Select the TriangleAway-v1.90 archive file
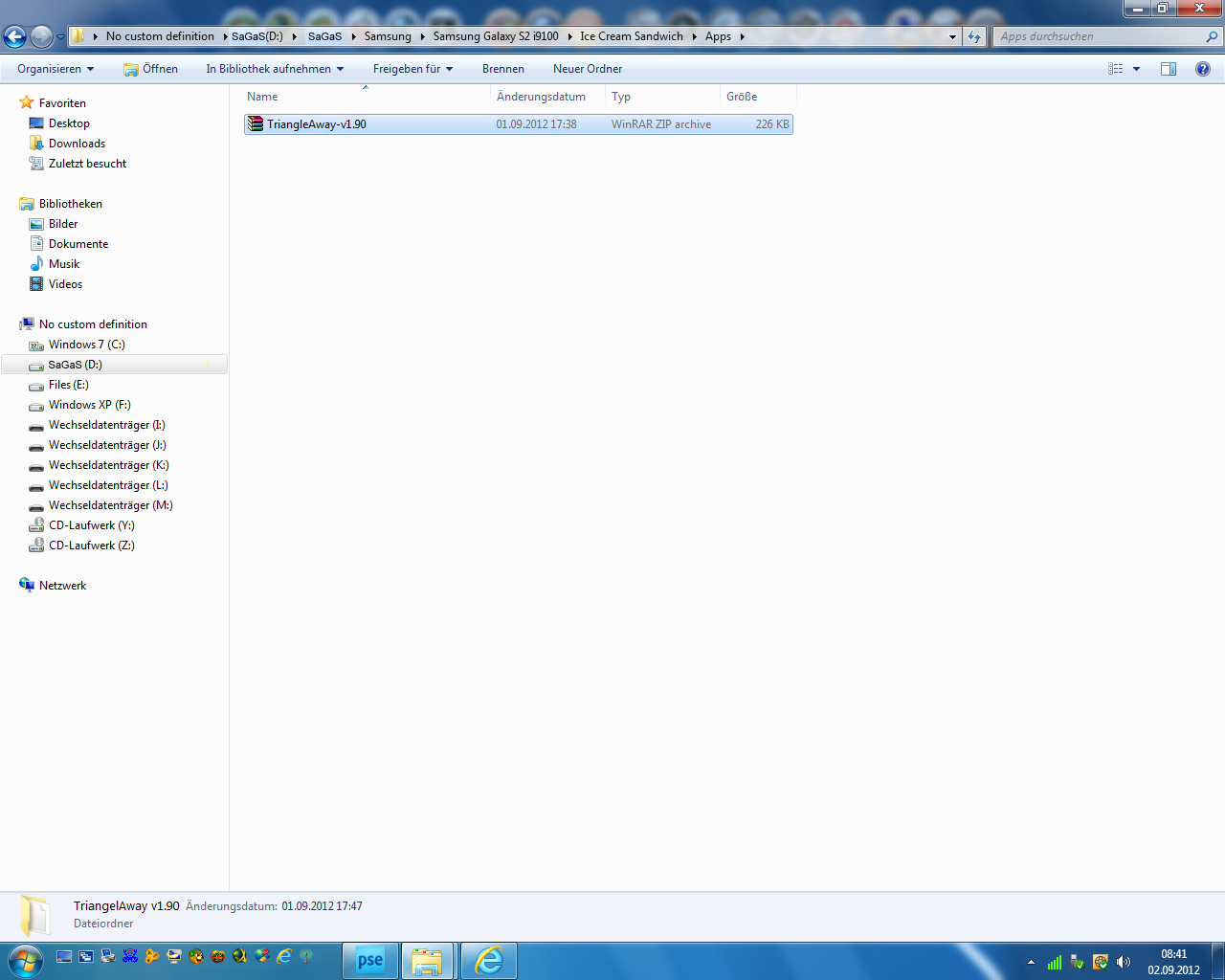The width and height of the screenshot is (1225, 980). point(519,124)
